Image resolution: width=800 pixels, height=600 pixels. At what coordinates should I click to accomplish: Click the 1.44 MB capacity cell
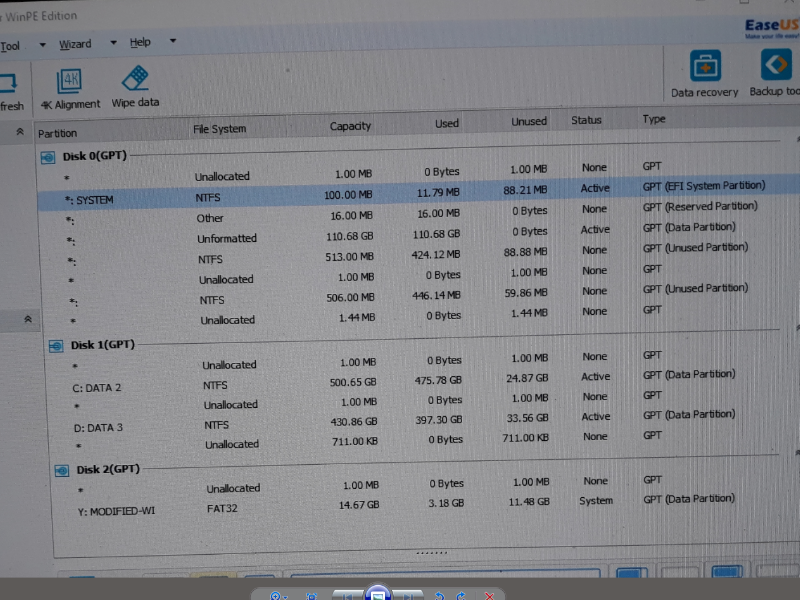click(x=357, y=318)
